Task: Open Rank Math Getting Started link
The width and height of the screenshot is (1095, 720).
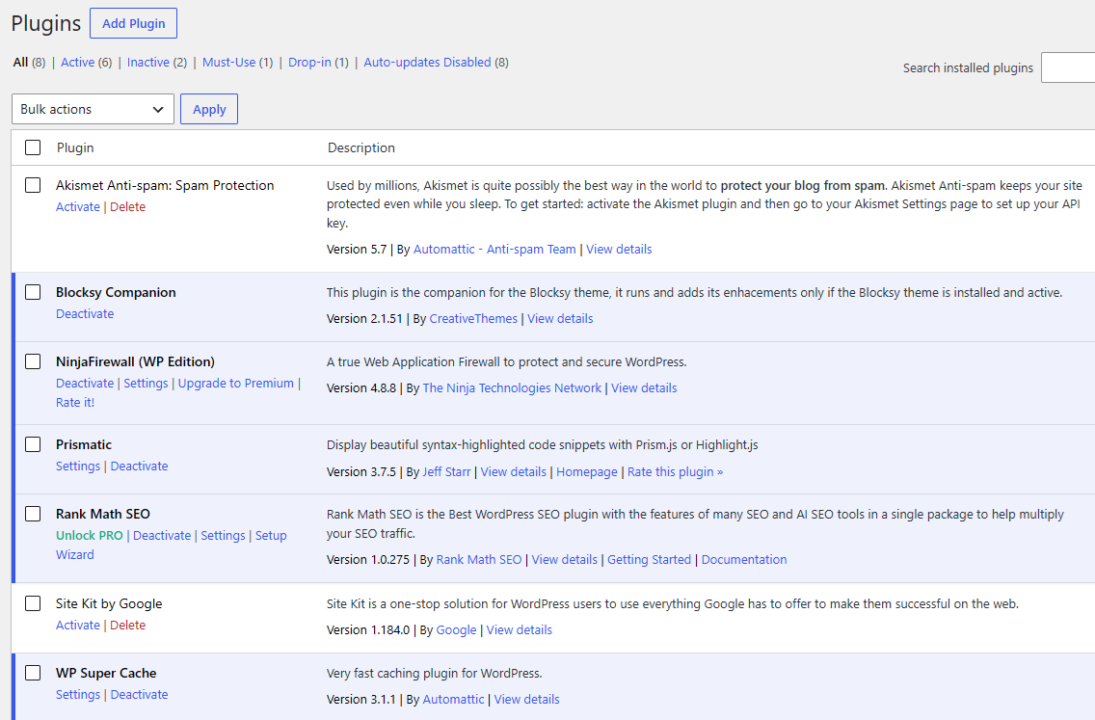Action: point(649,559)
